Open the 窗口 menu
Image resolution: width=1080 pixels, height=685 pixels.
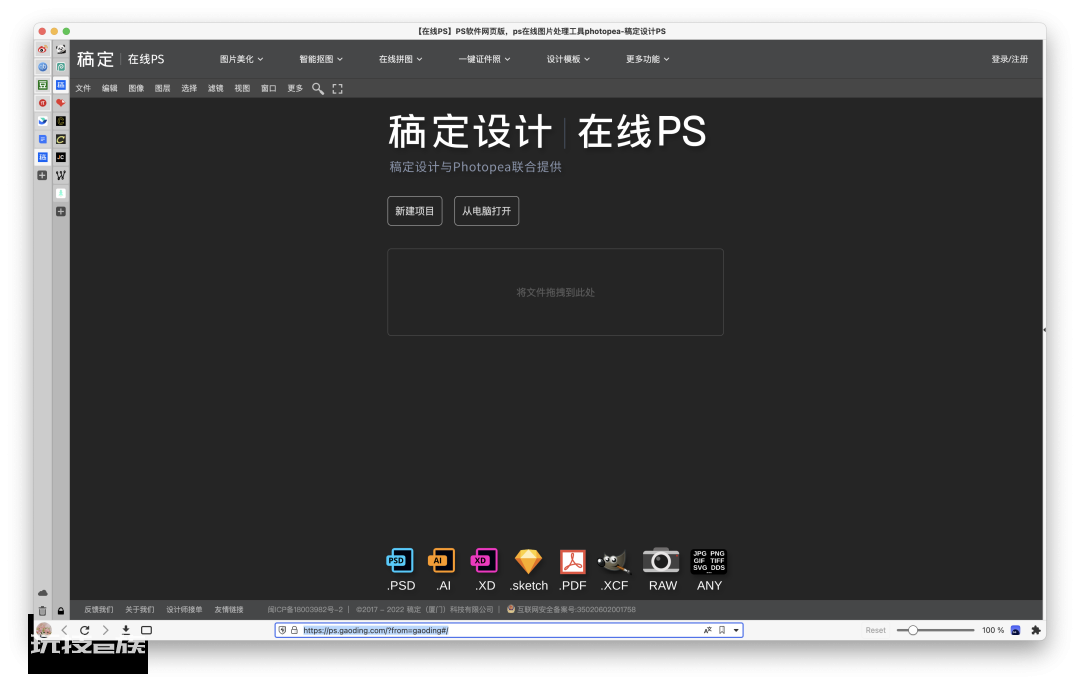(269, 88)
